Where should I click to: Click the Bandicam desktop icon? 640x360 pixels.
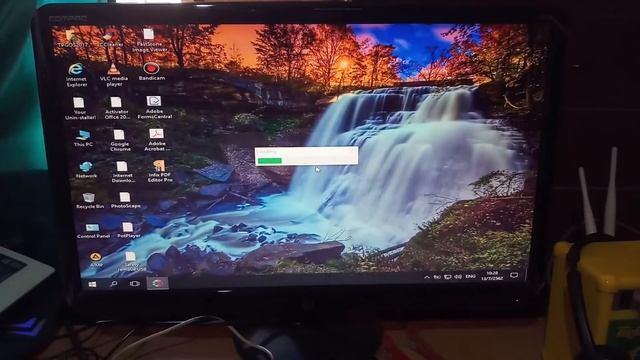pos(151,71)
